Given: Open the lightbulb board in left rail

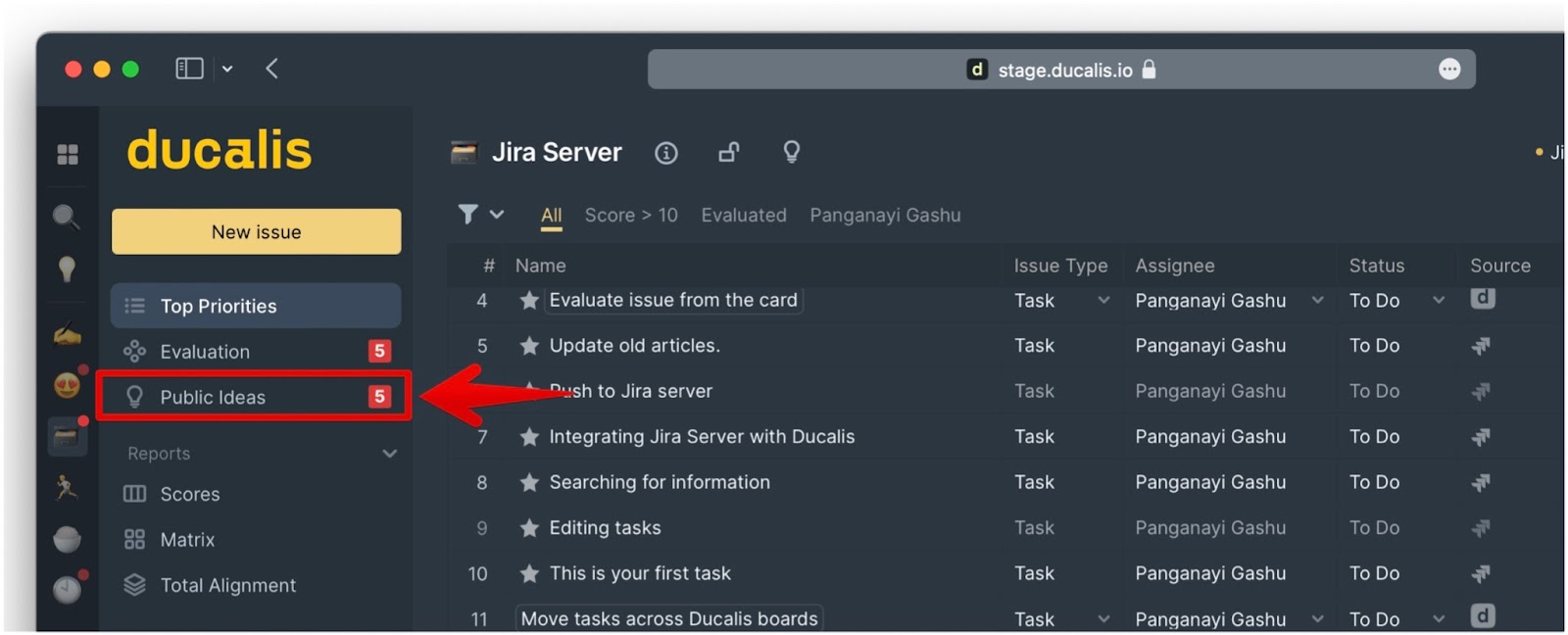Looking at the screenshot, I should pos(67,269).
